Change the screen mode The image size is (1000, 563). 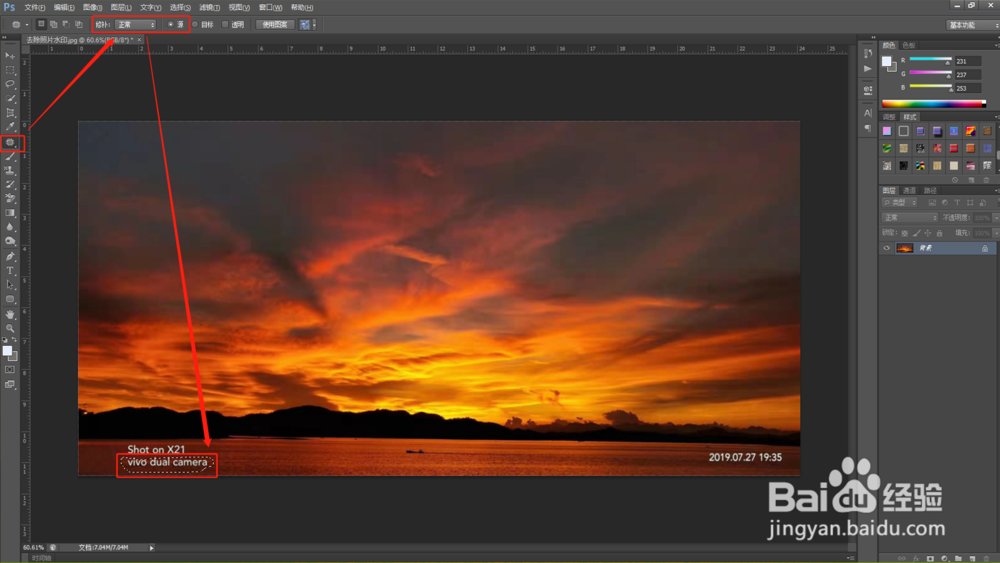tap(10, 384)
